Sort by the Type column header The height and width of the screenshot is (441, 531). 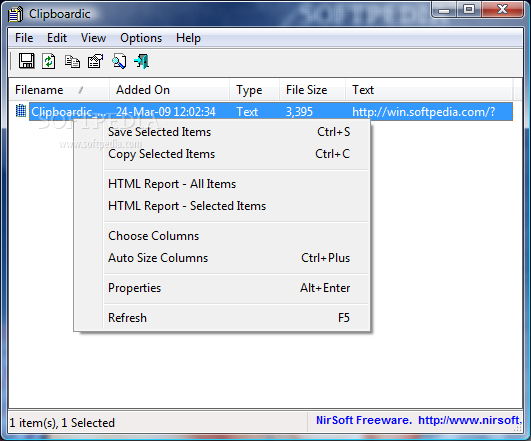tap(255, 90)
